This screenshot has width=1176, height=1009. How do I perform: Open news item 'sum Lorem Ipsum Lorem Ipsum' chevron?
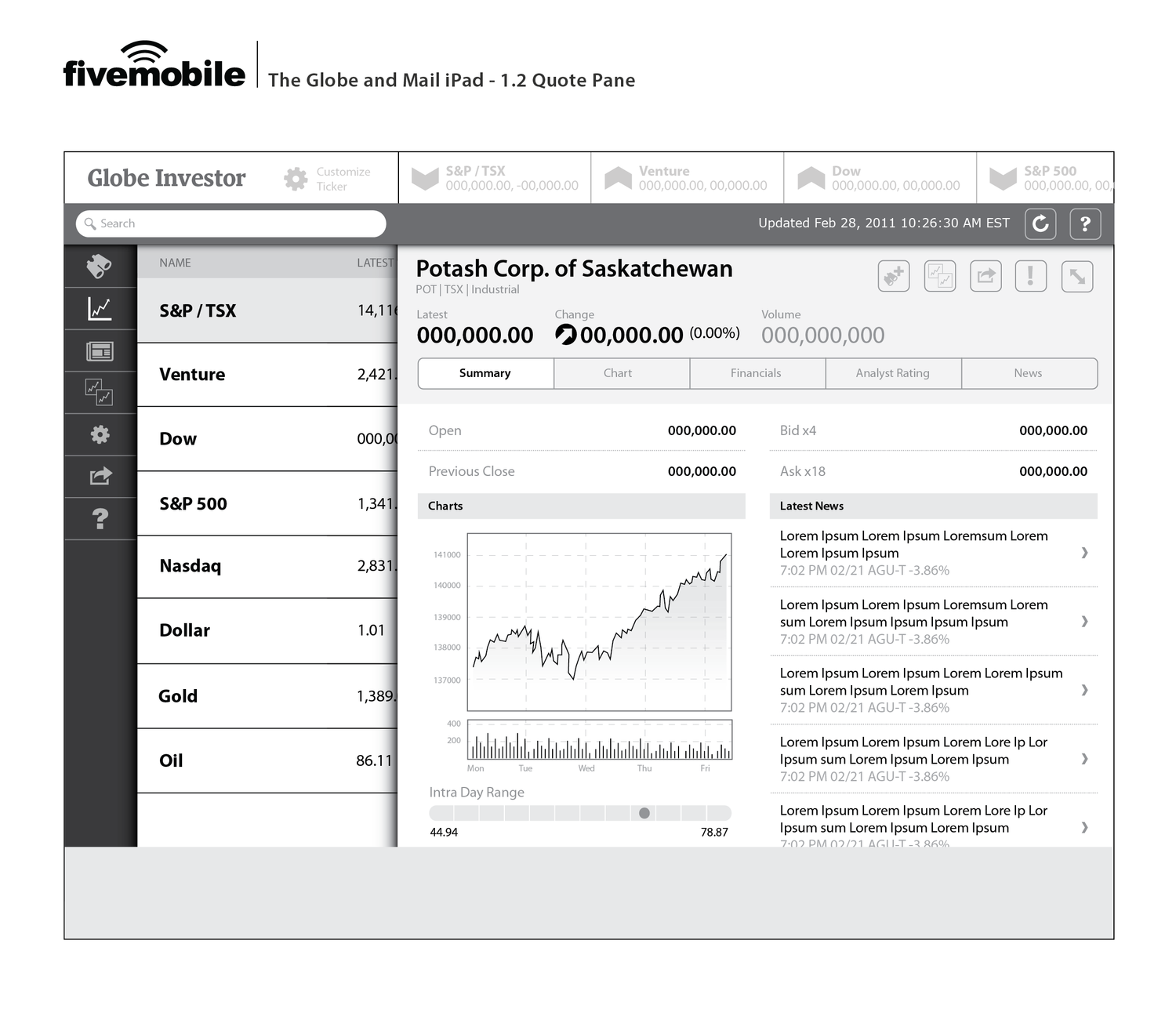(x=1084, y=690)
